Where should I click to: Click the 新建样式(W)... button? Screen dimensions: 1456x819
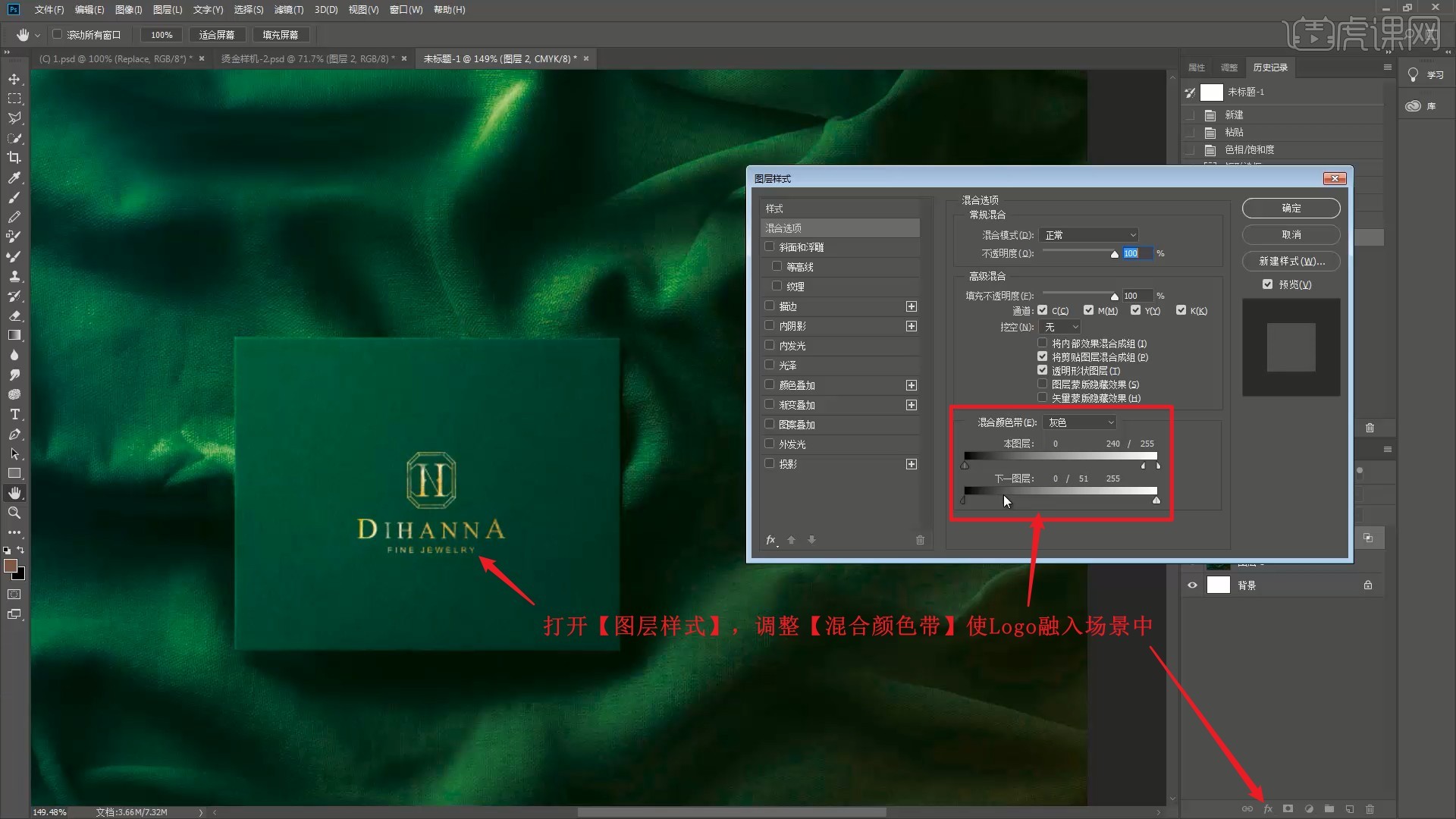pos(1291,261)
